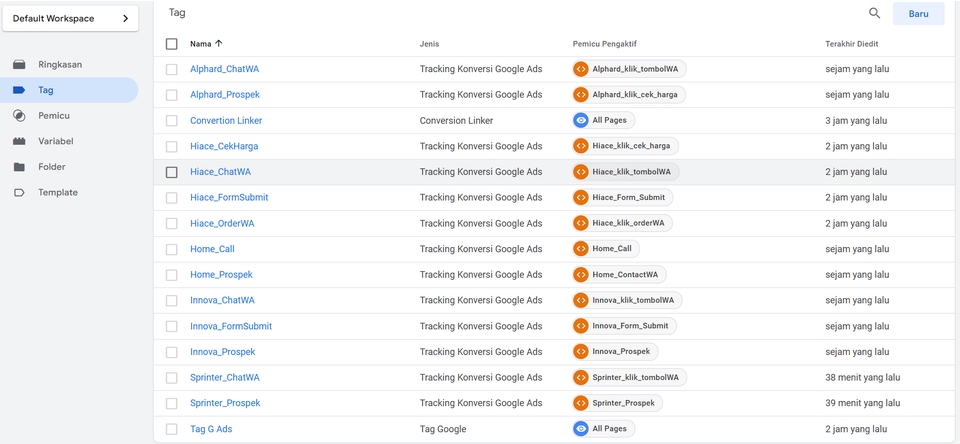The height and width of the screenshot is (444, 960).
Task: Sort tags by the Nama column arrow
Action: pyautogui.click(x=219, y=44)
